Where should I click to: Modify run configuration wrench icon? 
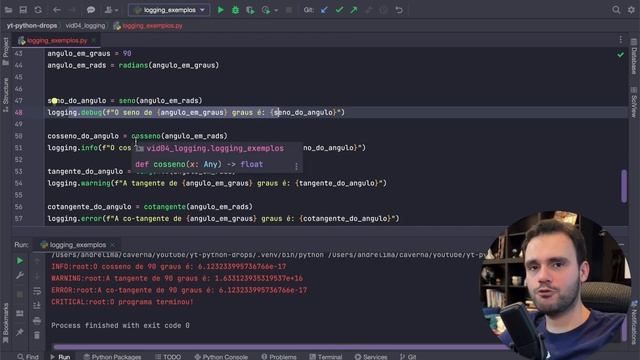coord(20,276)
